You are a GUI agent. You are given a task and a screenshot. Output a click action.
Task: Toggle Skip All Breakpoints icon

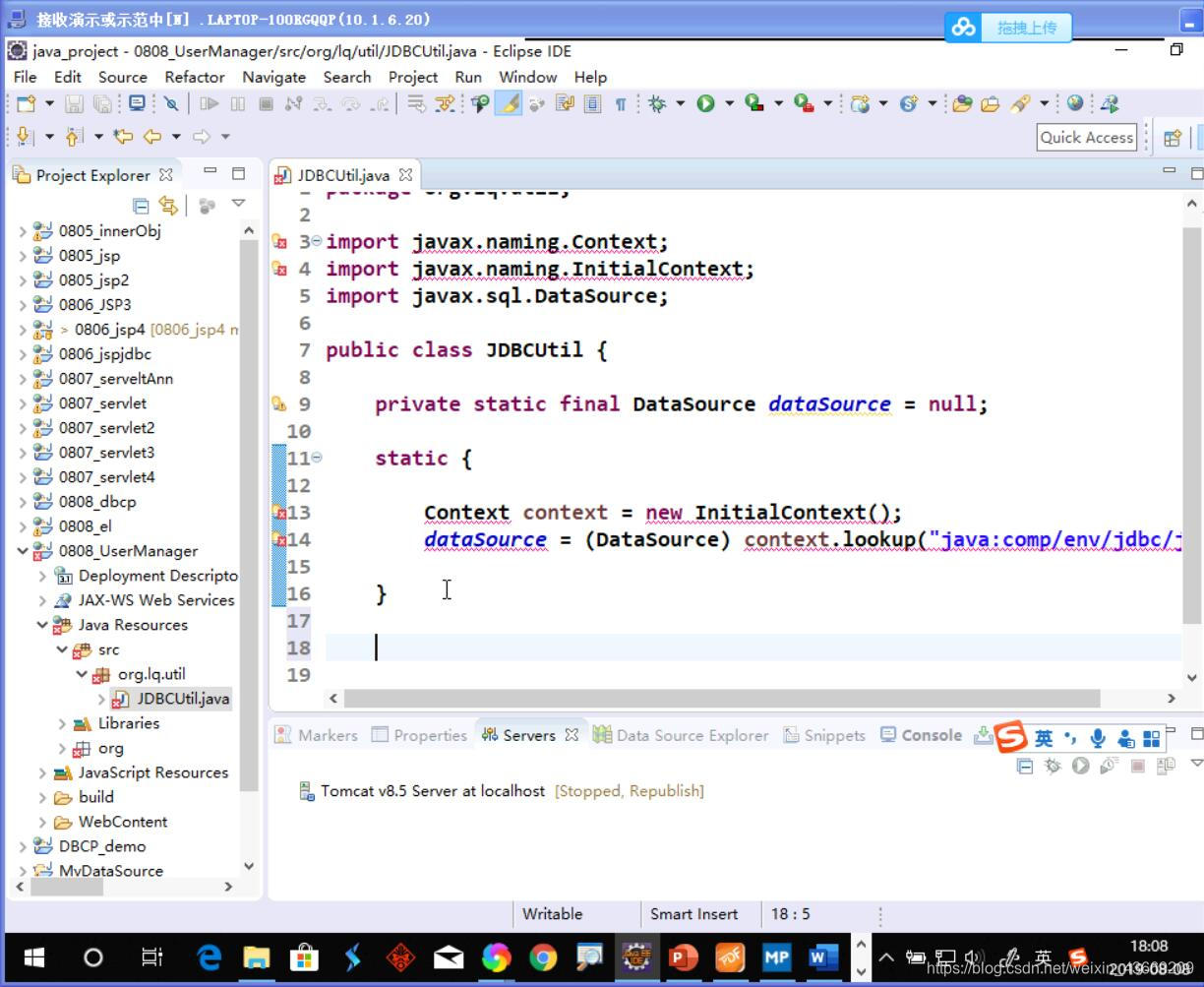171,103
